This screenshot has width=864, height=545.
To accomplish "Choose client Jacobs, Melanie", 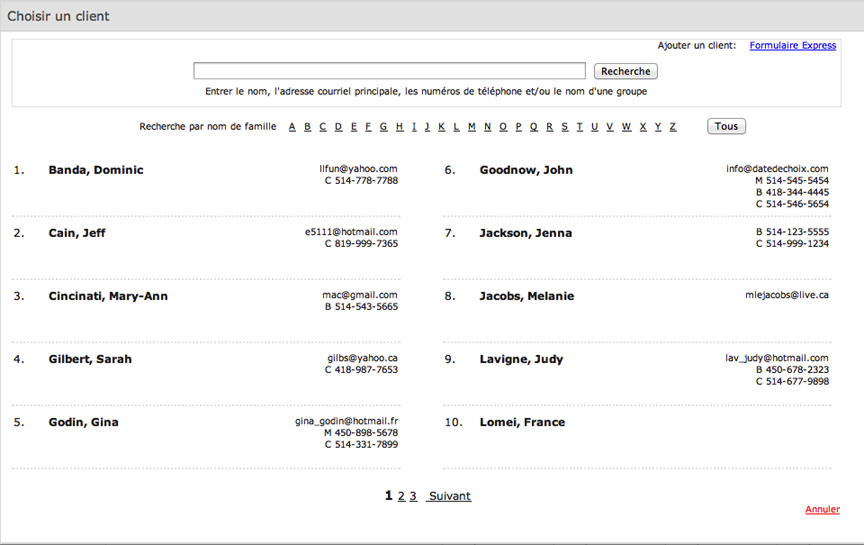I will point(526,296).
